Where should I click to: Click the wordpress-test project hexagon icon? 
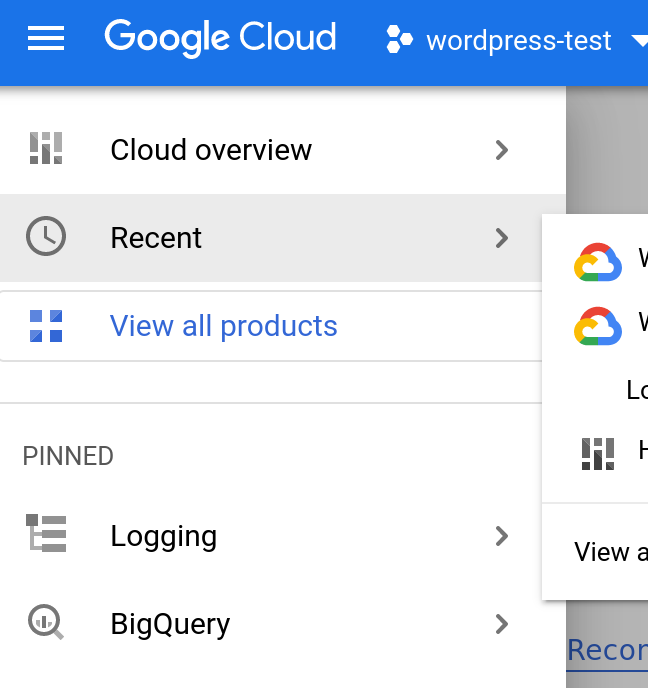(400, 41)
